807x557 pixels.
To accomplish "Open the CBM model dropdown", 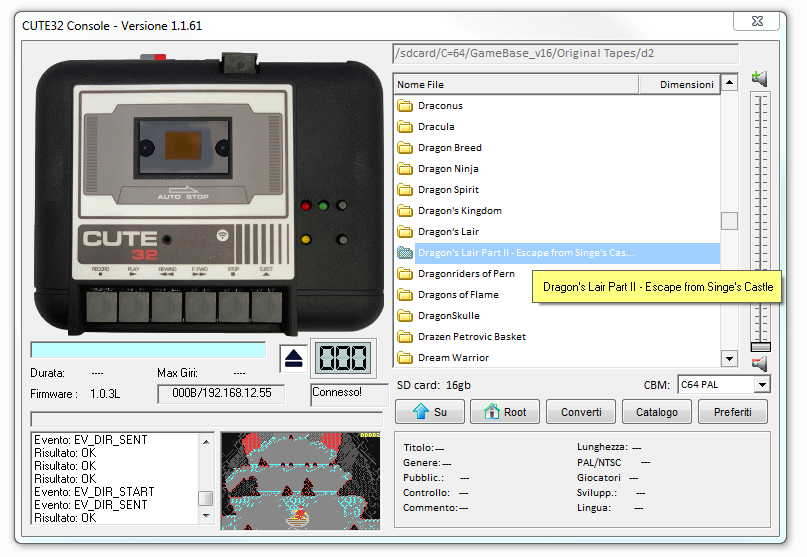I will tap(762, 385).
